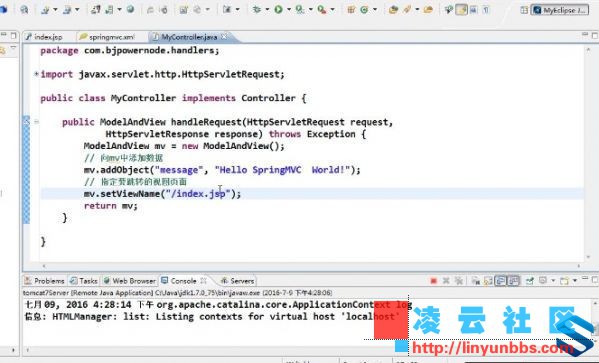This screenshot has height=363, width=599.
Task: Open the dropdown arrow next to Run button
Action: (x=289, y=10)
